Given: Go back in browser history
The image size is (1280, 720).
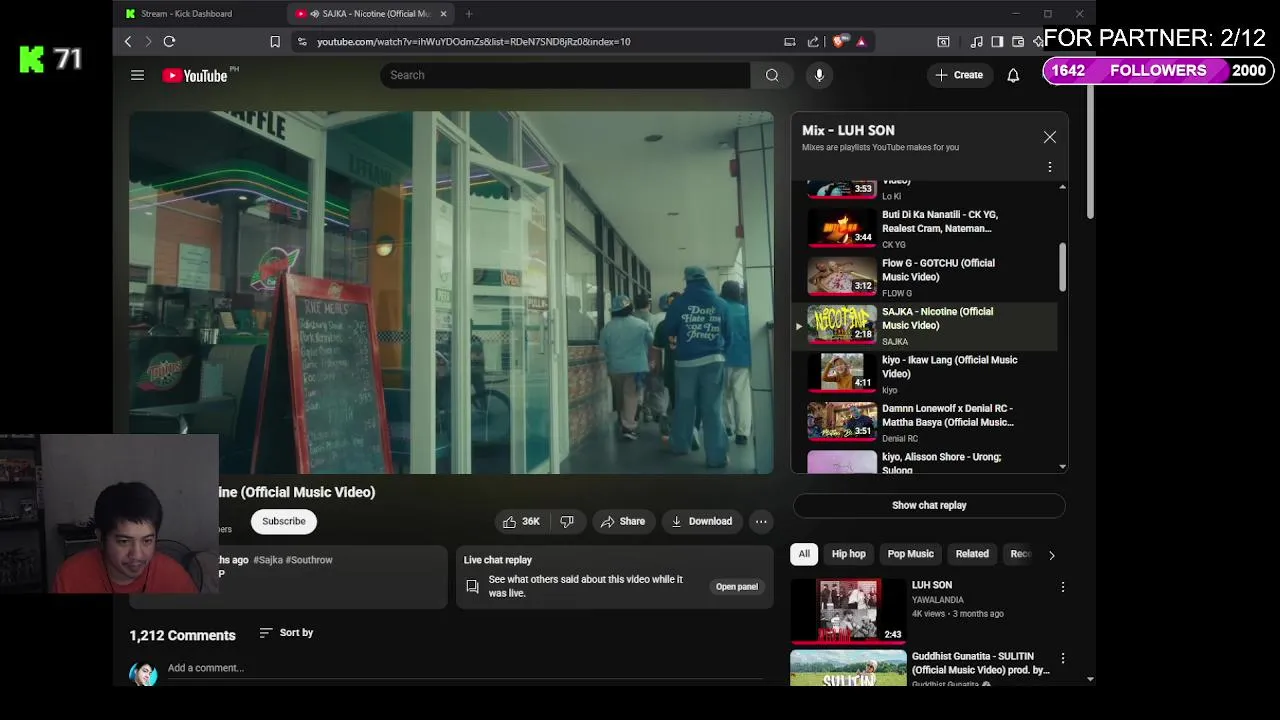Looking at the screenshot, I should (128, 41).
